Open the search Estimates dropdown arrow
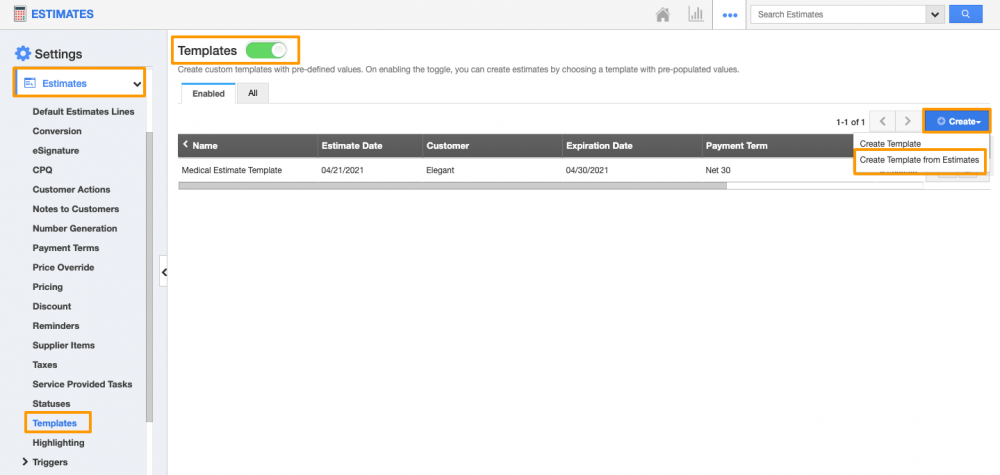Viewport: 1000px width, 475px height. click(x=935, y=14)
